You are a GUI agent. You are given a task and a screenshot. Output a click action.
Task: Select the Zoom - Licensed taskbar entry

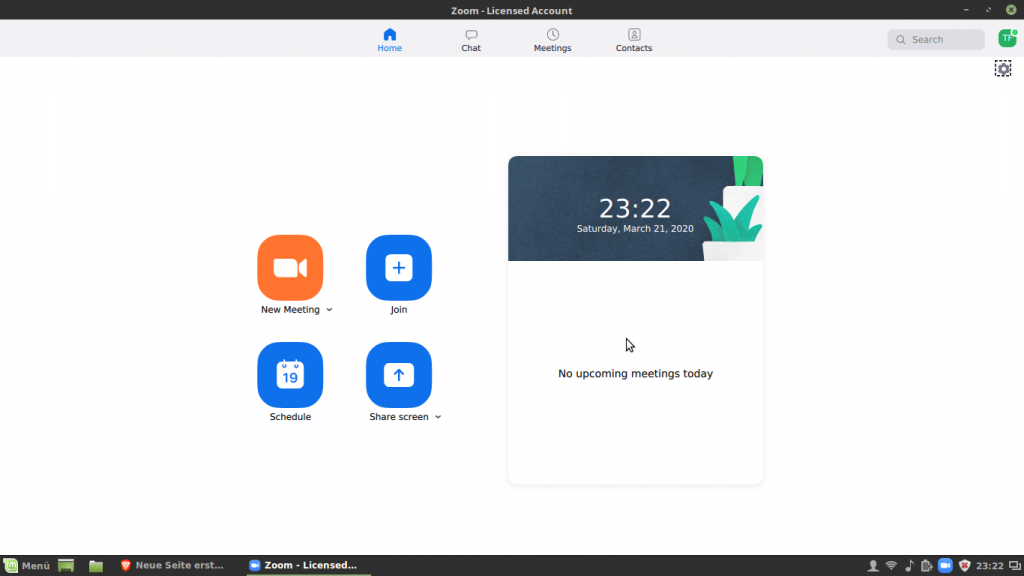tap(309, 566)
